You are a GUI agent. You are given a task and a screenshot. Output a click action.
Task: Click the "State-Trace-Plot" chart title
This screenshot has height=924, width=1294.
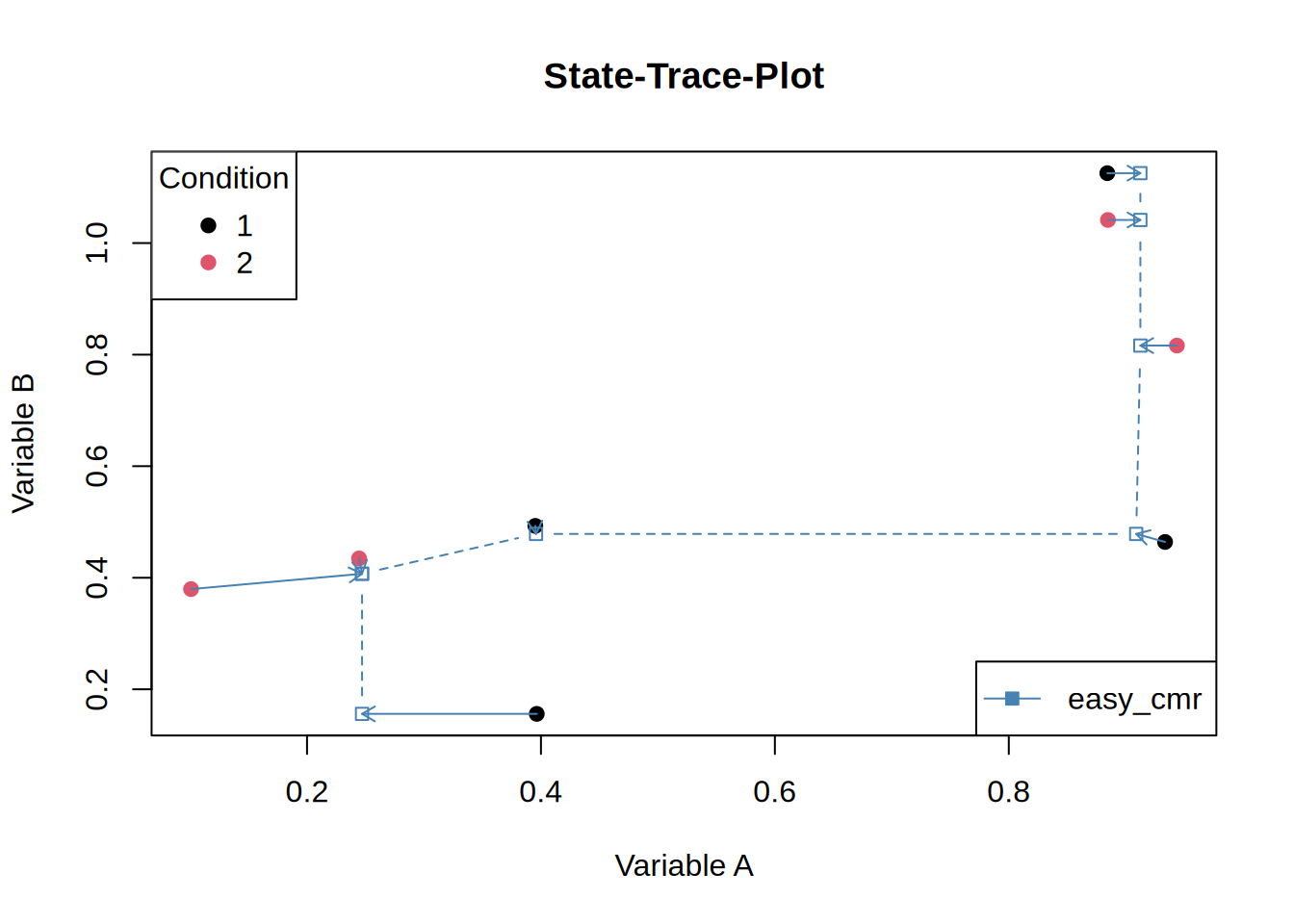click(684, 76)
